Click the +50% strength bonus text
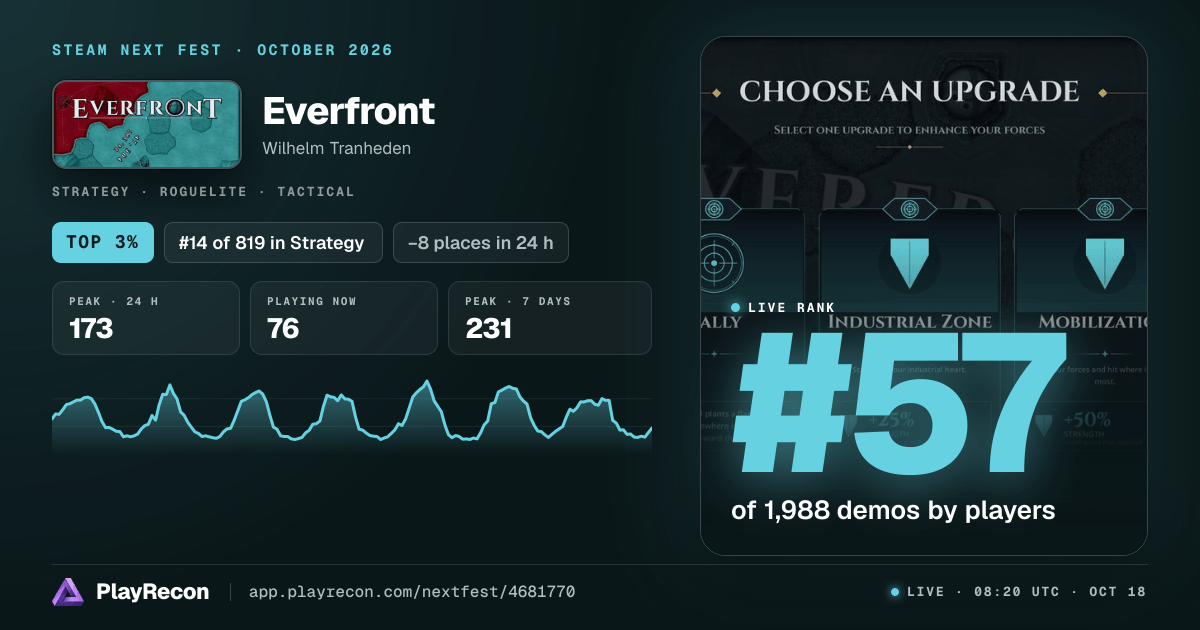Image resolution: width=1200 pixels, height=630 pixels. point(1087,420)
